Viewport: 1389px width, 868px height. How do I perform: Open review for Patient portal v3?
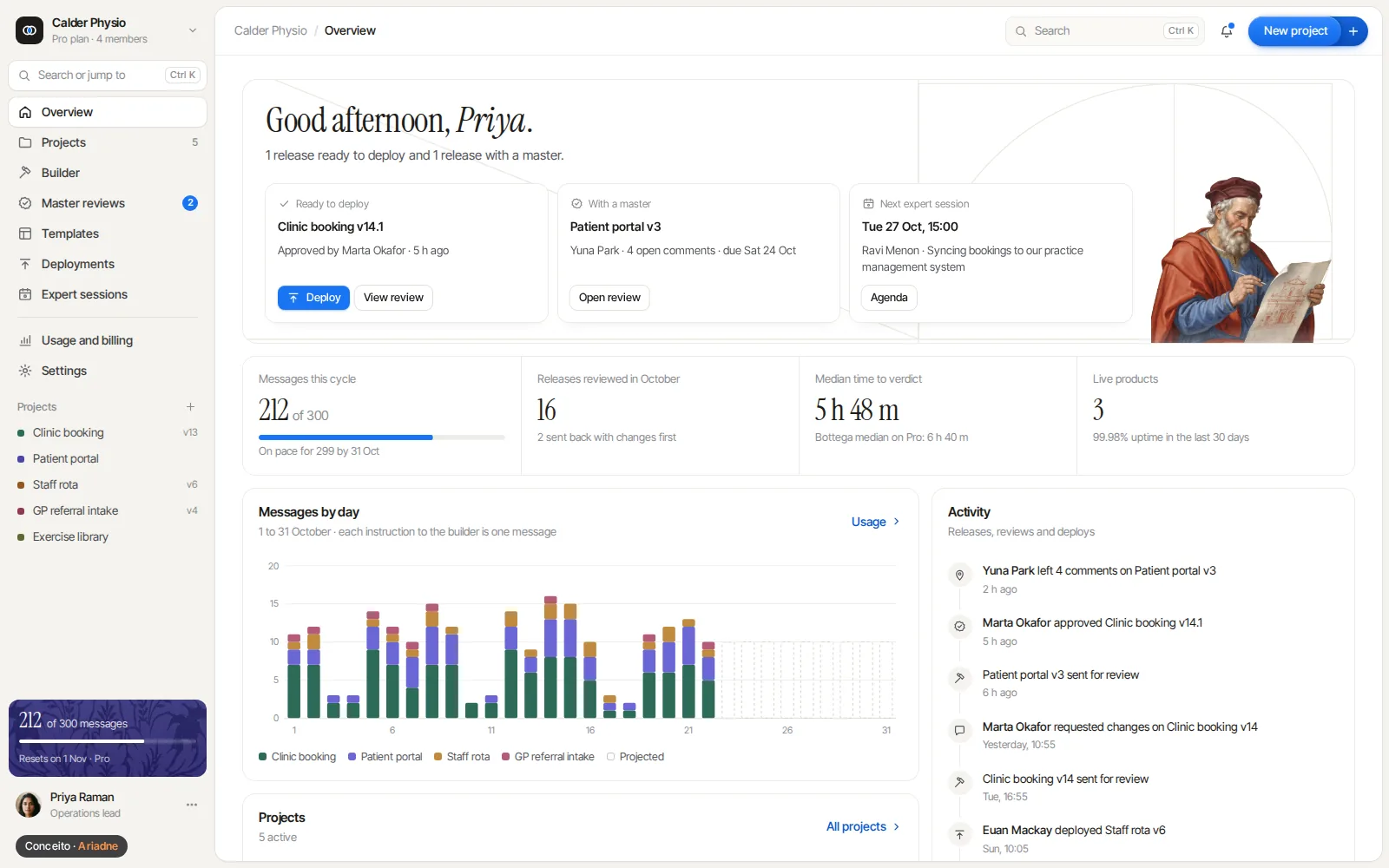click(609, 298)
